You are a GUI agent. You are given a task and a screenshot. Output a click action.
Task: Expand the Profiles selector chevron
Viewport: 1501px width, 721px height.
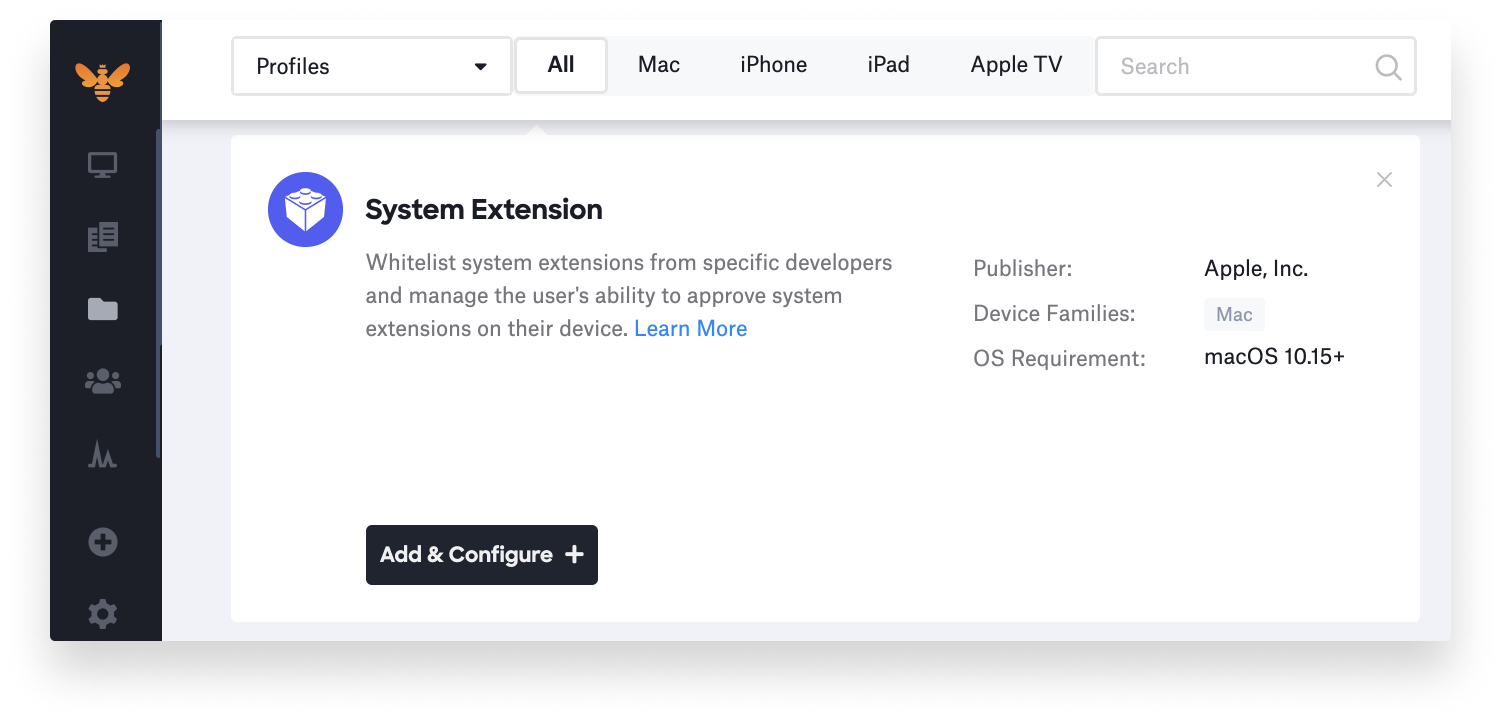[482, 65]
